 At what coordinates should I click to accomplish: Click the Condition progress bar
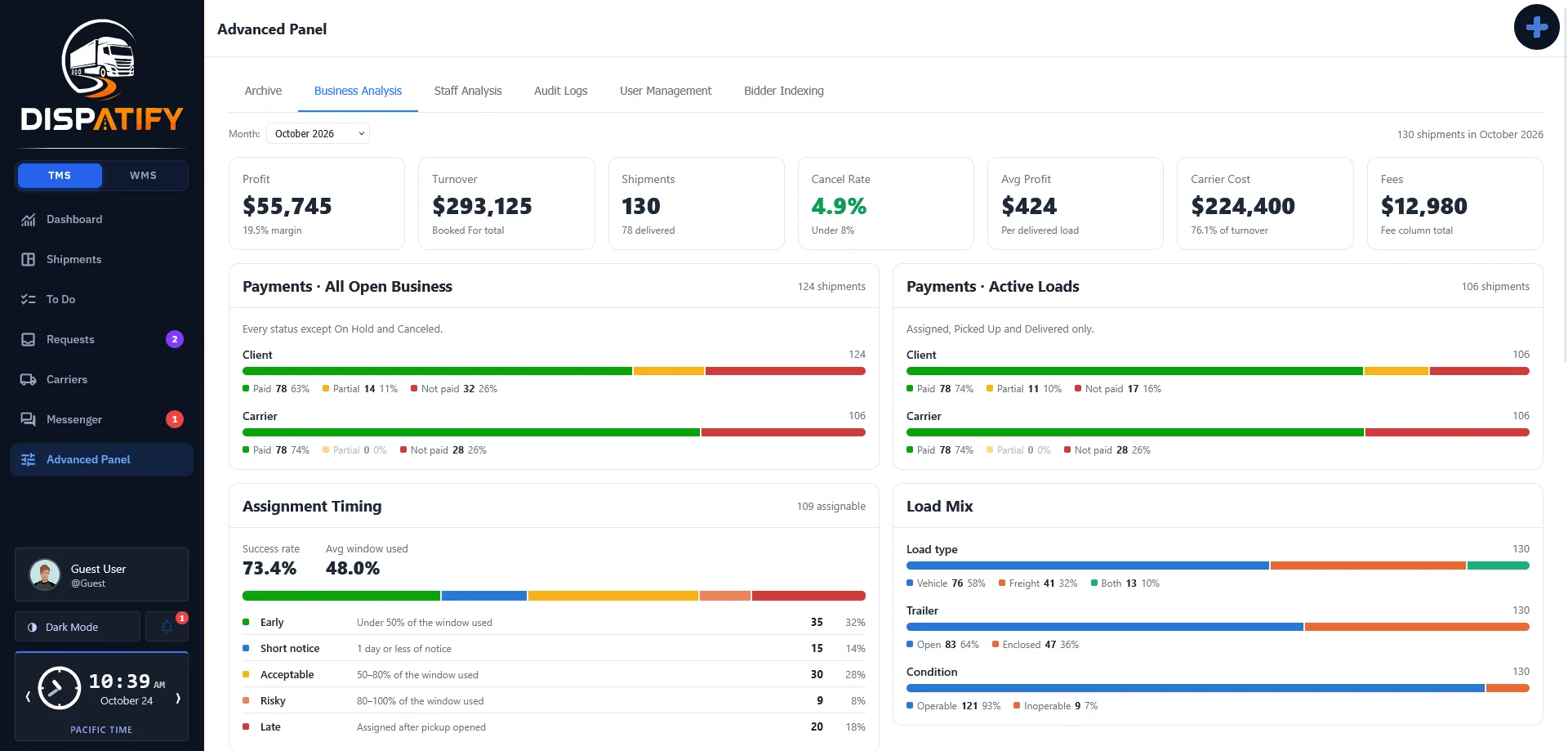pyautogui.click(x=1218, y=688)
